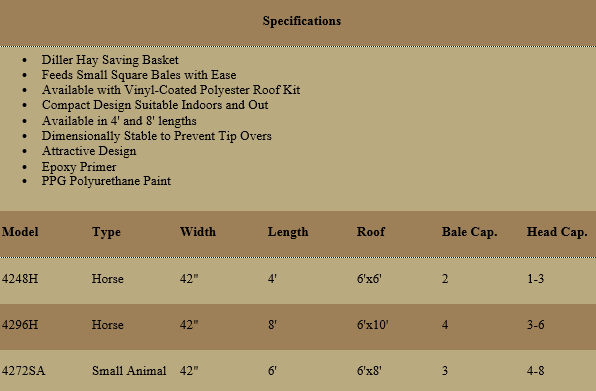The width and height of the screenshot is (596, 391).
Task: Click the PPG Polyurethane Paint bullet
Action: pos(106,181)
